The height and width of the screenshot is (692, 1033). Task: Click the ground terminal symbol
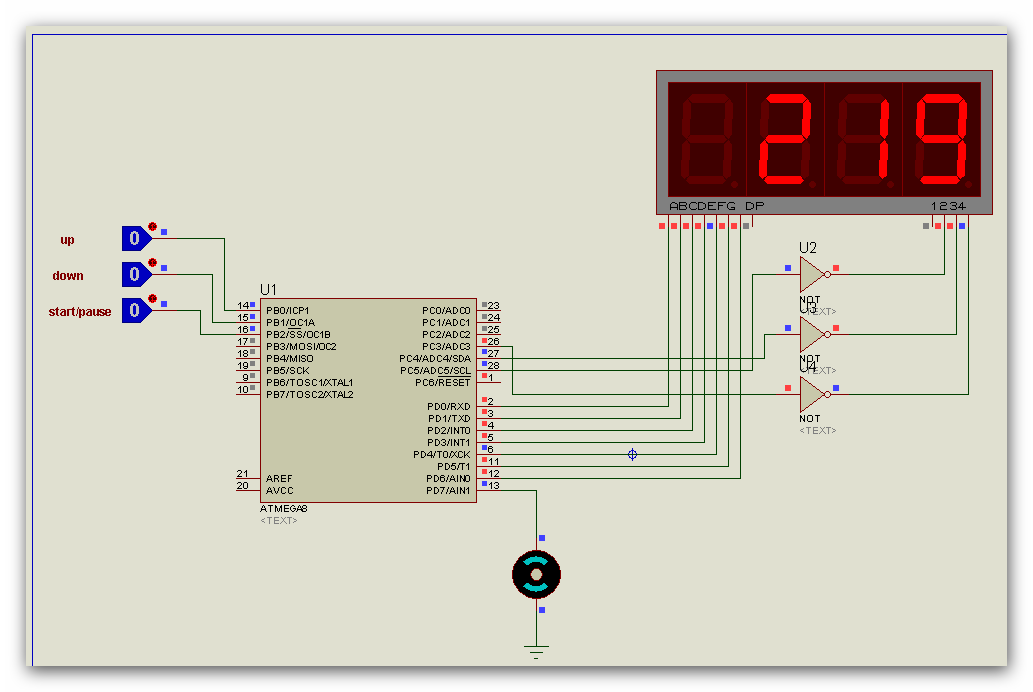coord(537,653)
